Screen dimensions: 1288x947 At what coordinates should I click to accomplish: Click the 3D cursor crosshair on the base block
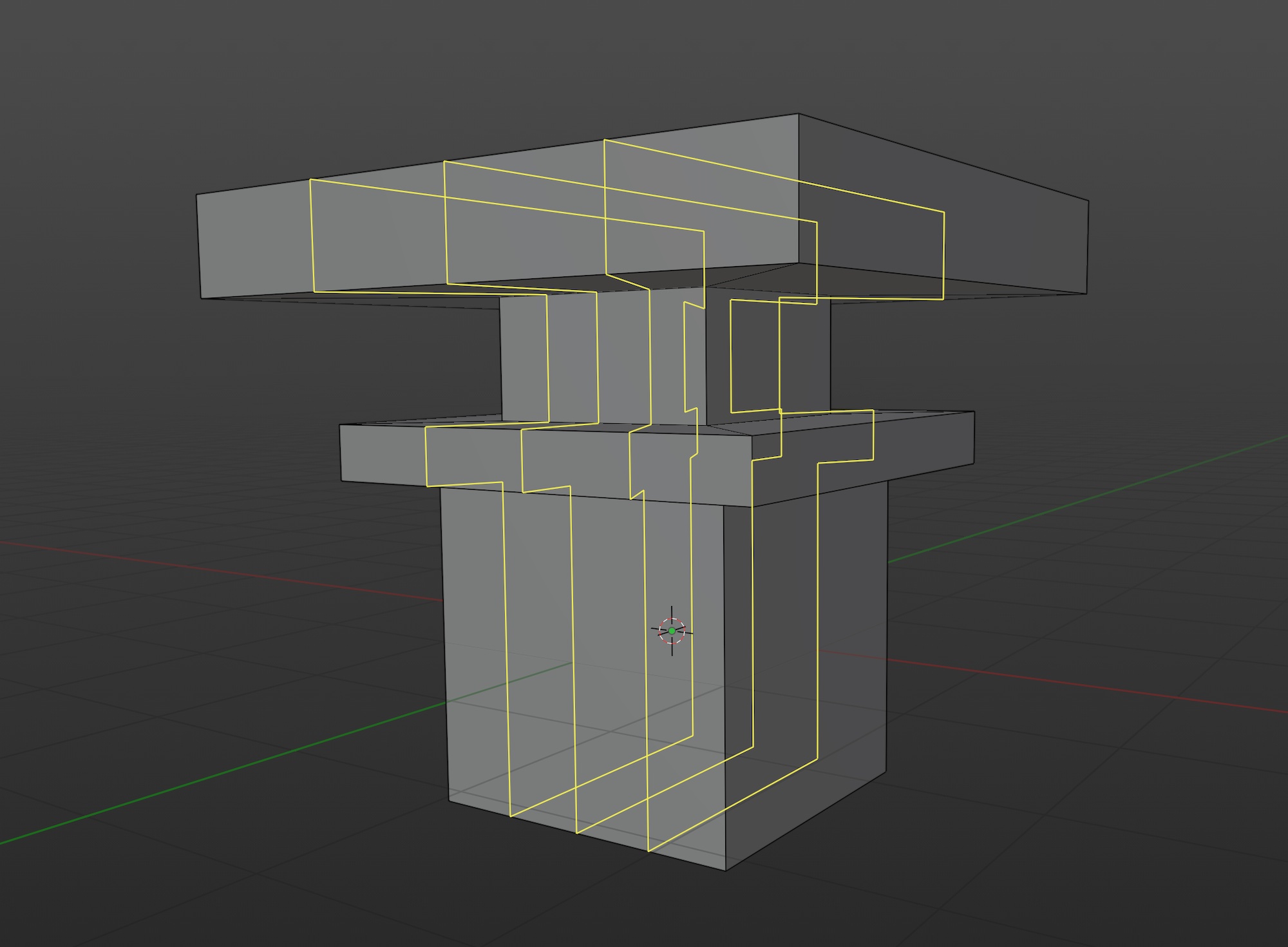pyautogui.click(x=672, y=631)
